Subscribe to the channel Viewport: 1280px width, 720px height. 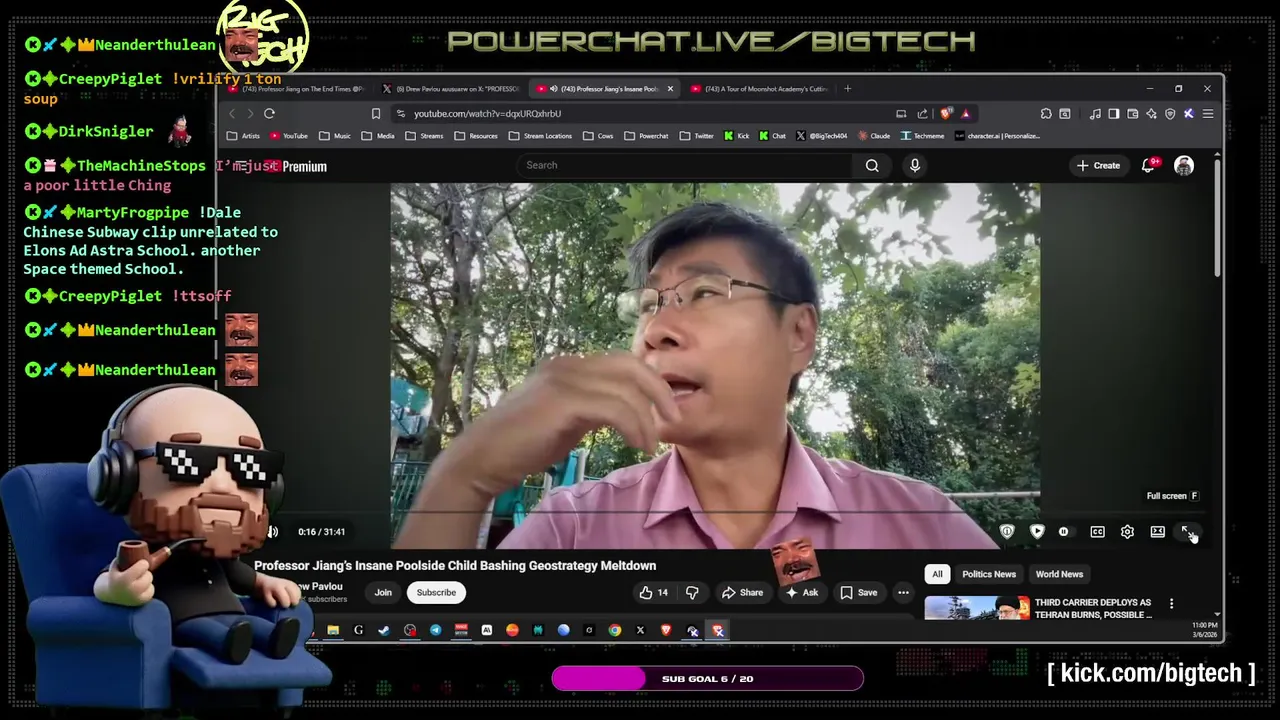[x=436, y=592]
